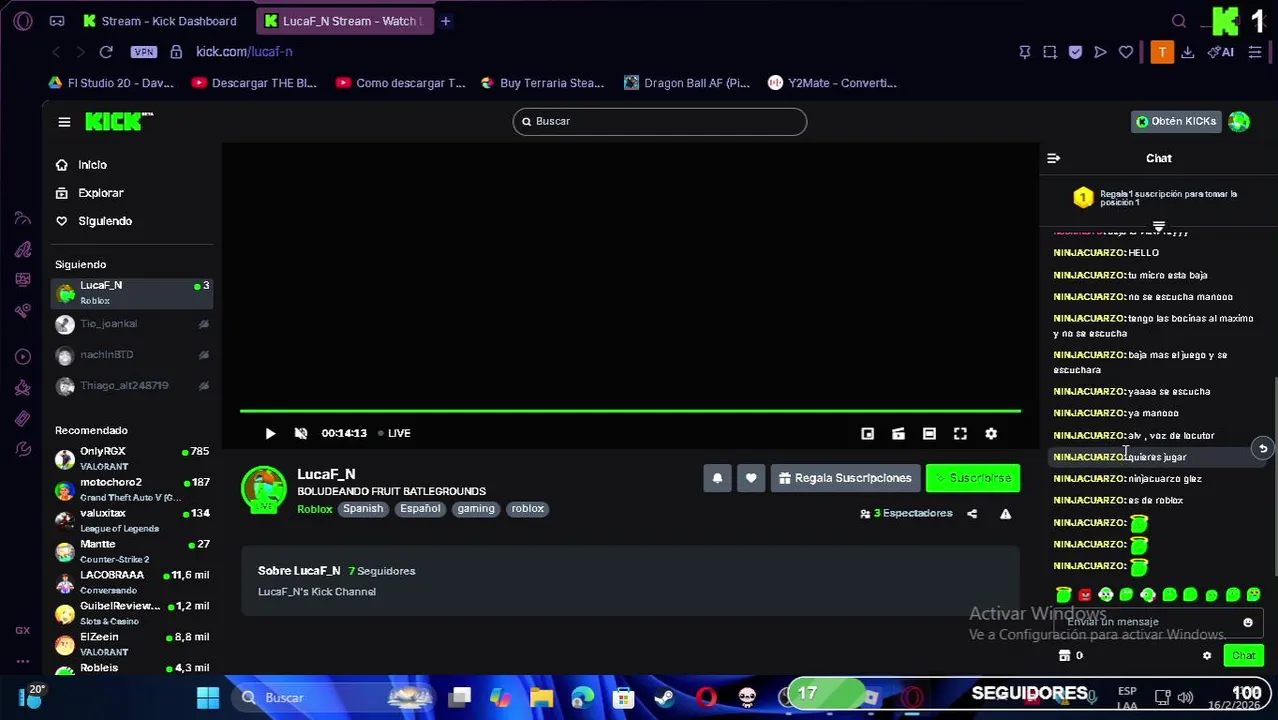
Task: Click the Obtén KICKs button
Action: tap(1176, 121)
